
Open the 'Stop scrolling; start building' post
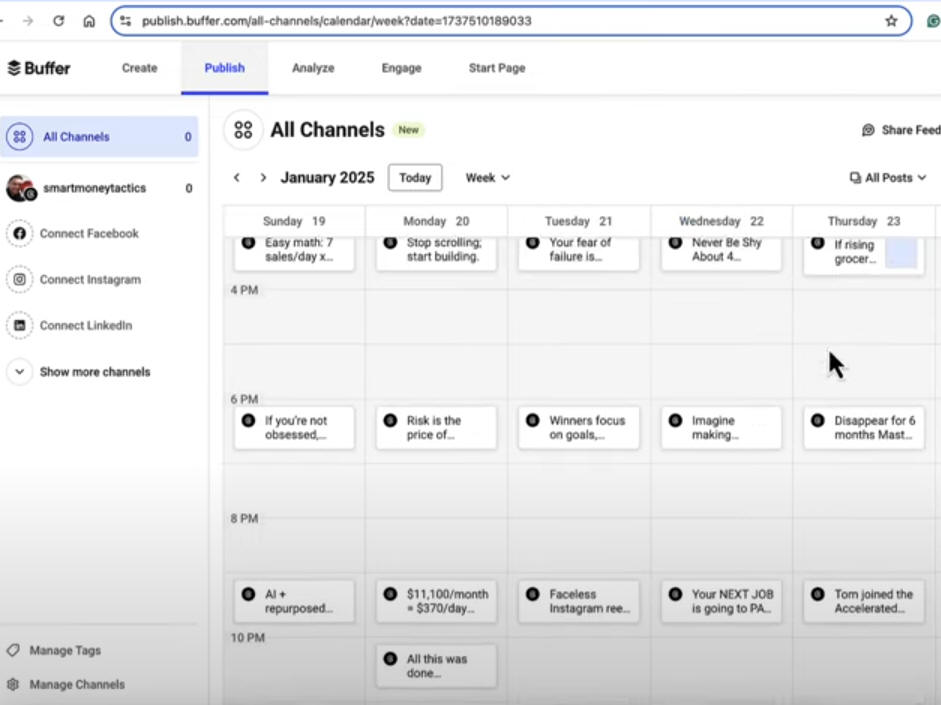pos(436,253)
